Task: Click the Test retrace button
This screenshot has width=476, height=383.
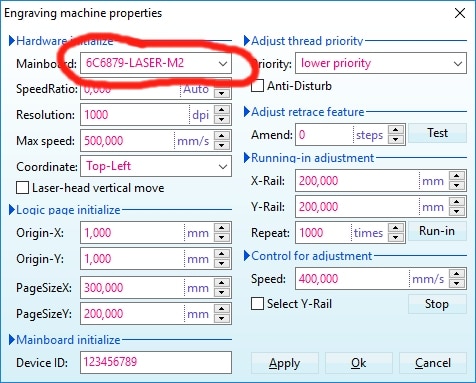Action: click(x=437, y=133)
